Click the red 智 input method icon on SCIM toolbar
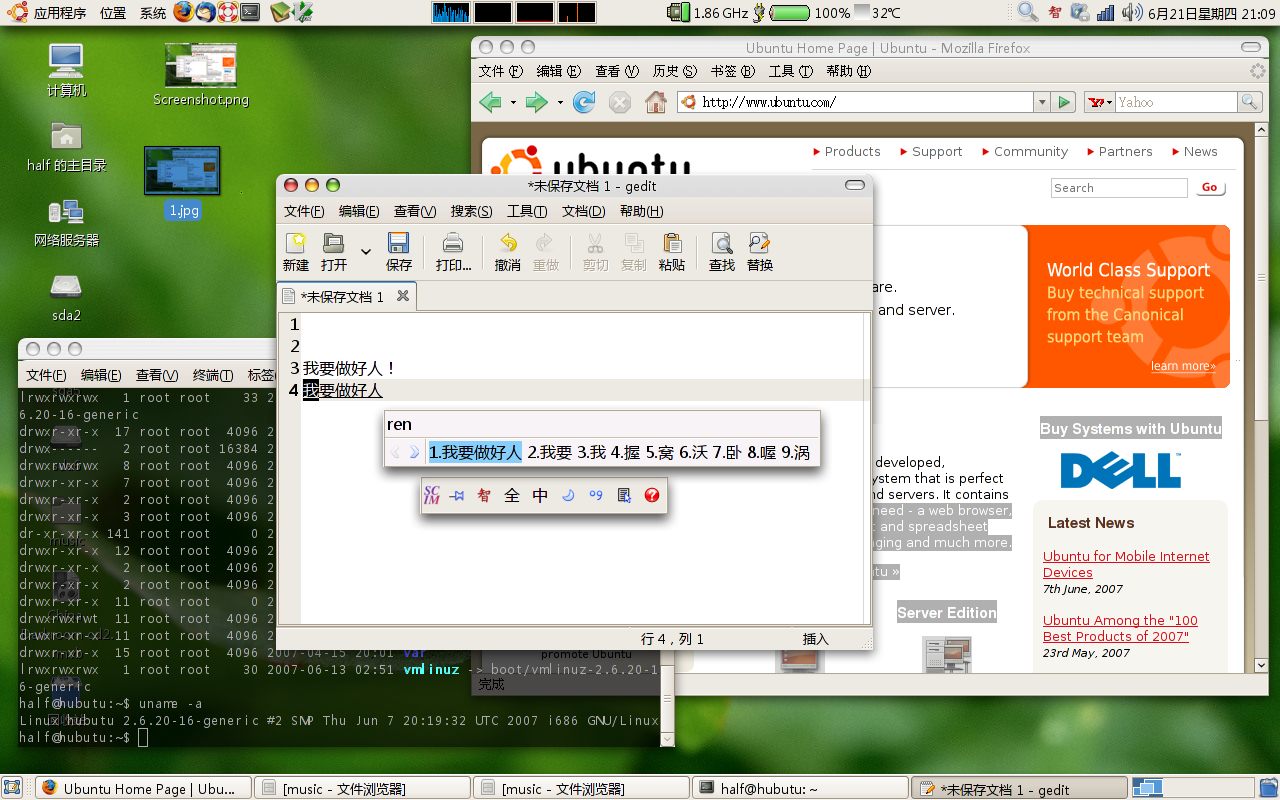This screenshot has height=800, width=1280. [484, 495]
